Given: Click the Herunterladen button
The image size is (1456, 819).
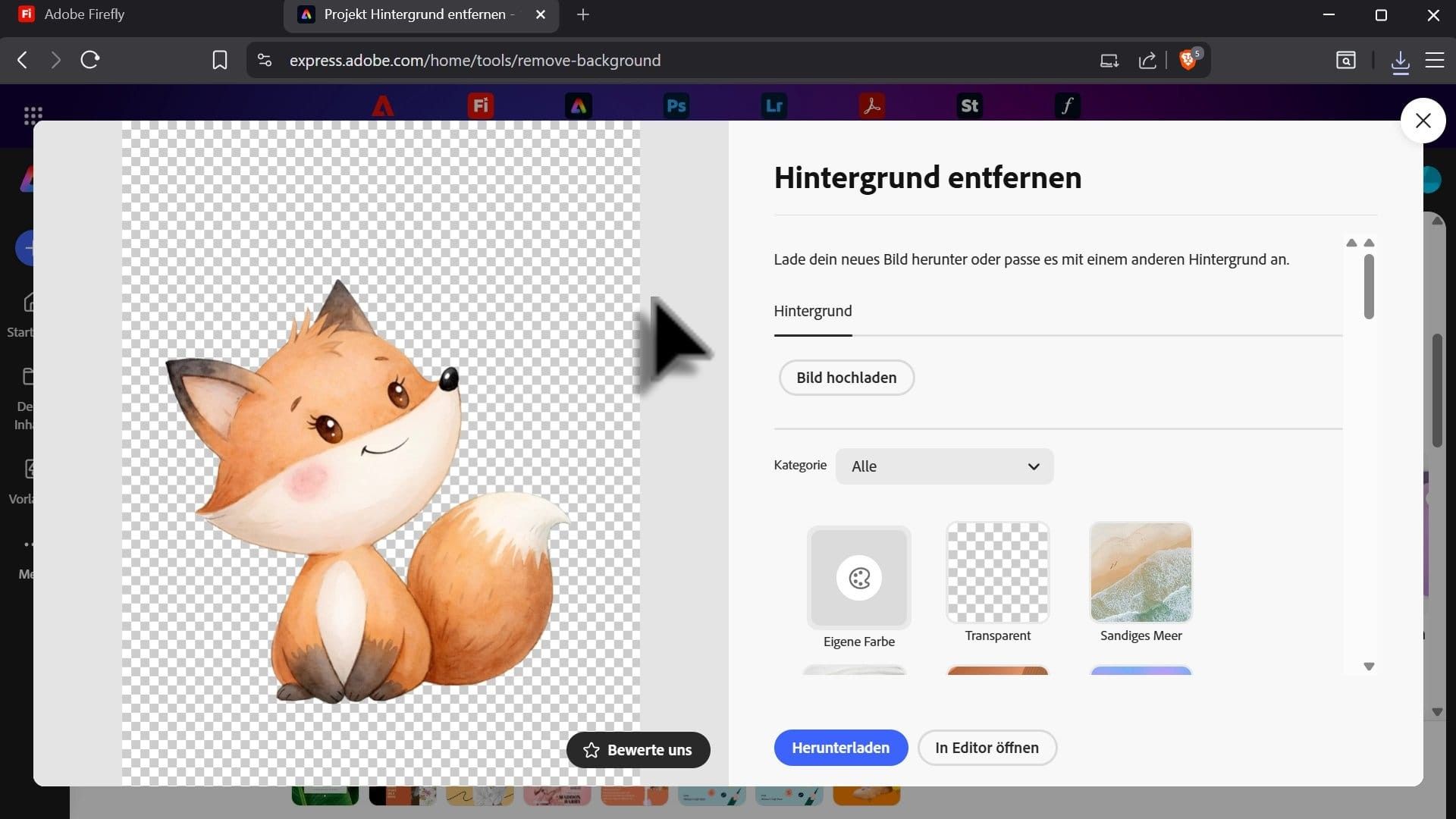Looking at the screenshot, I should coord(840,748).
